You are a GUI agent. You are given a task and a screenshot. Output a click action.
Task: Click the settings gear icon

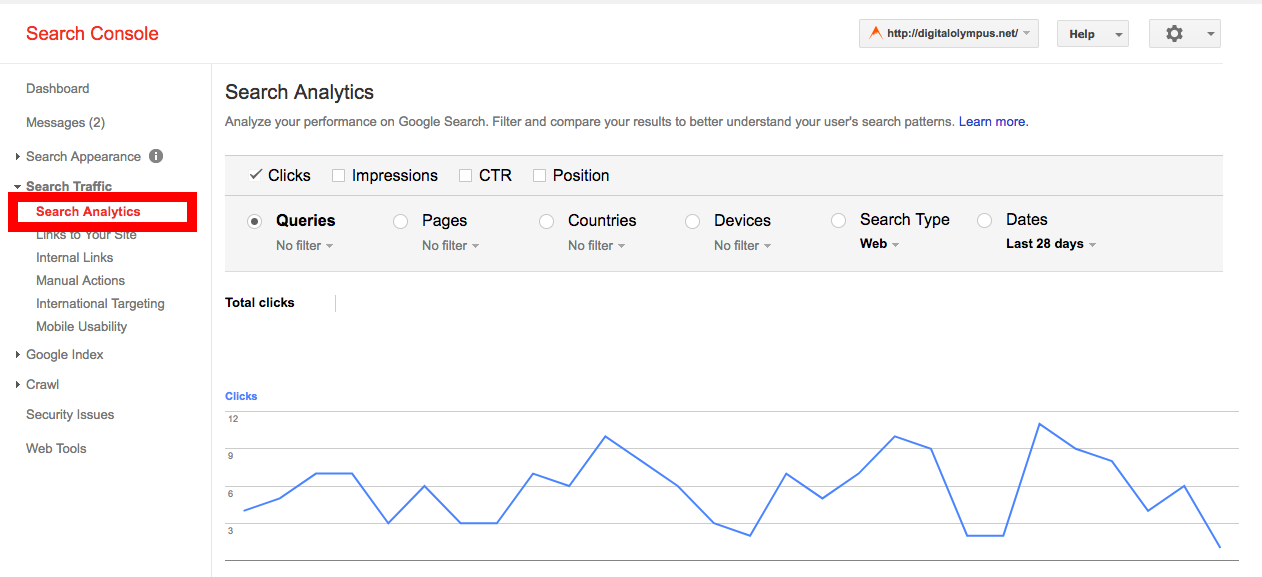coord(1174,34)
